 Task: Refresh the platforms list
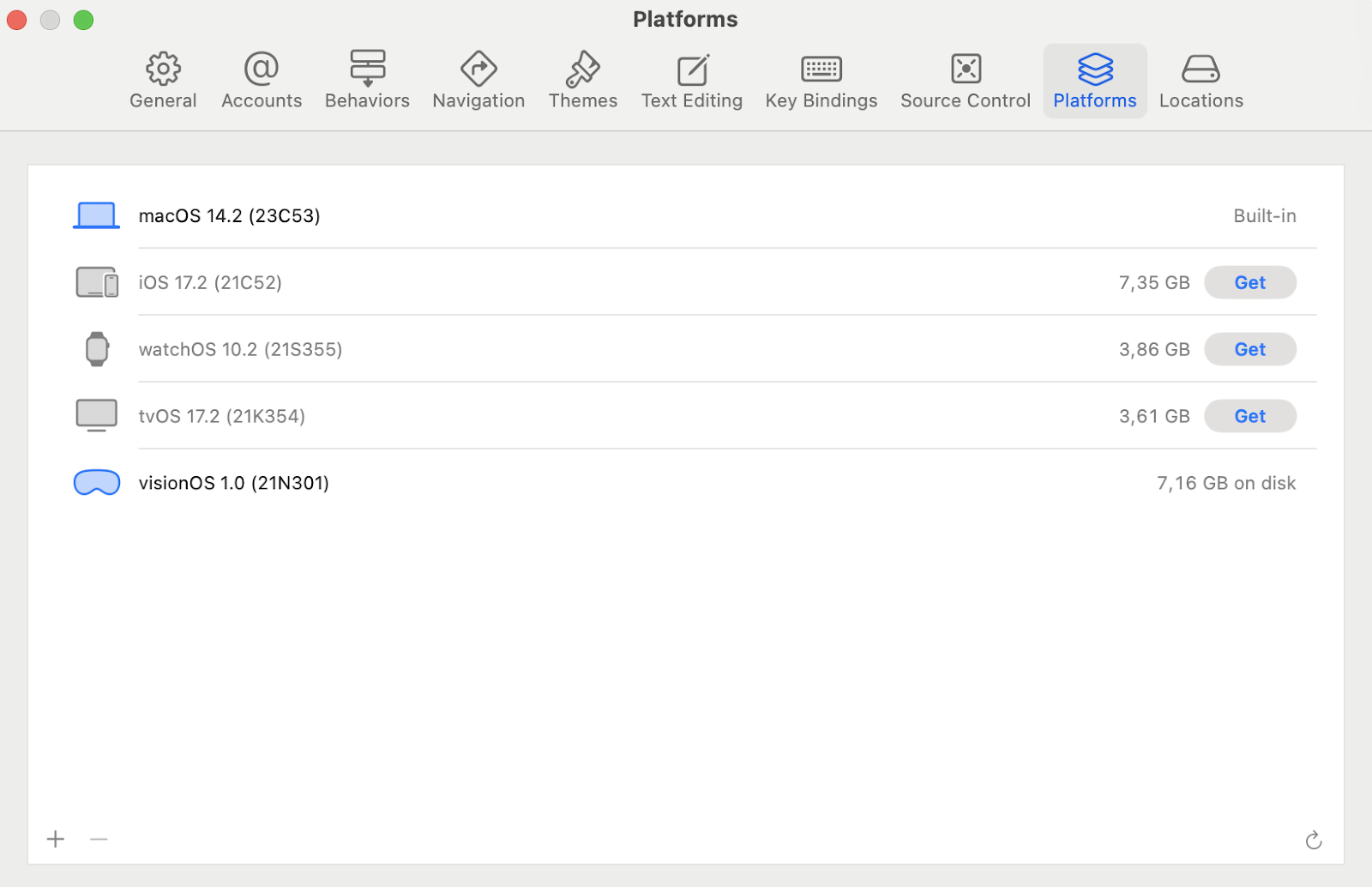(x=1314, y=839)
